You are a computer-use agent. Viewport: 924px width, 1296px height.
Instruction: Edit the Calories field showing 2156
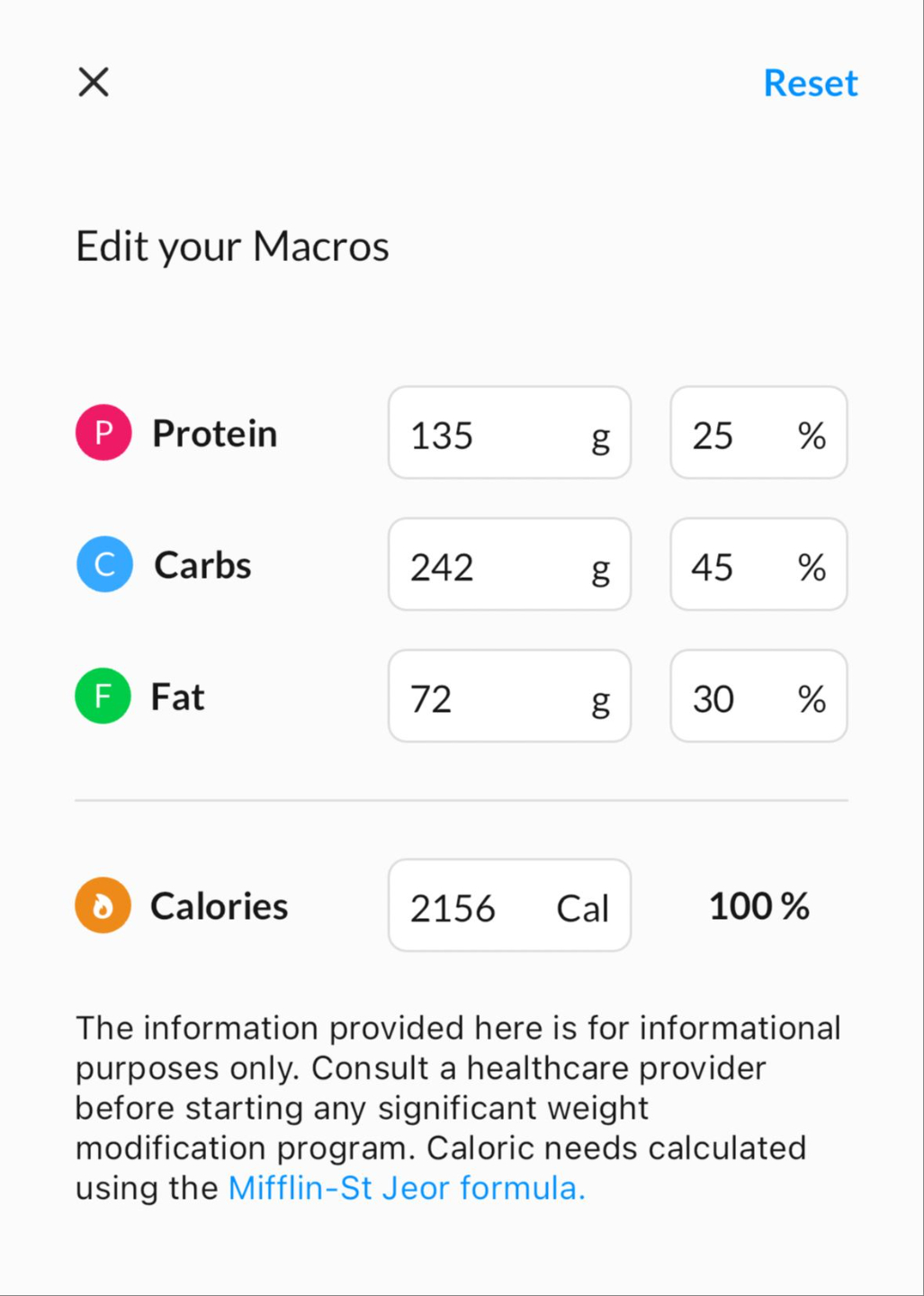[x=508, y=905]
